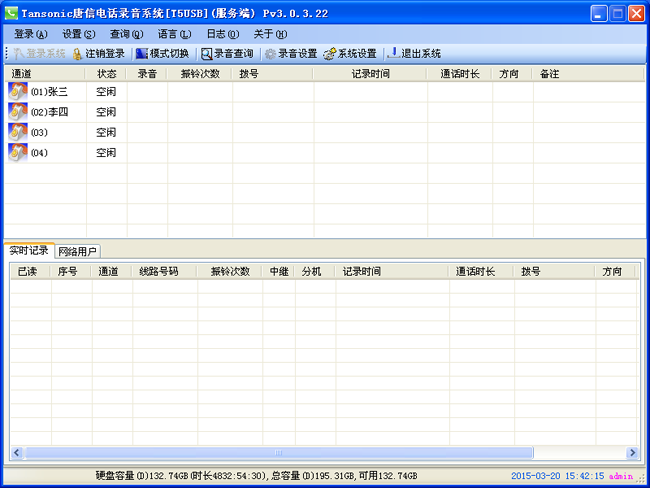The height and width of the screenshot is (488, 650).
Task: Click 退出系统 exit system icon
Action: pyautogui.click(x=394, y=53)
